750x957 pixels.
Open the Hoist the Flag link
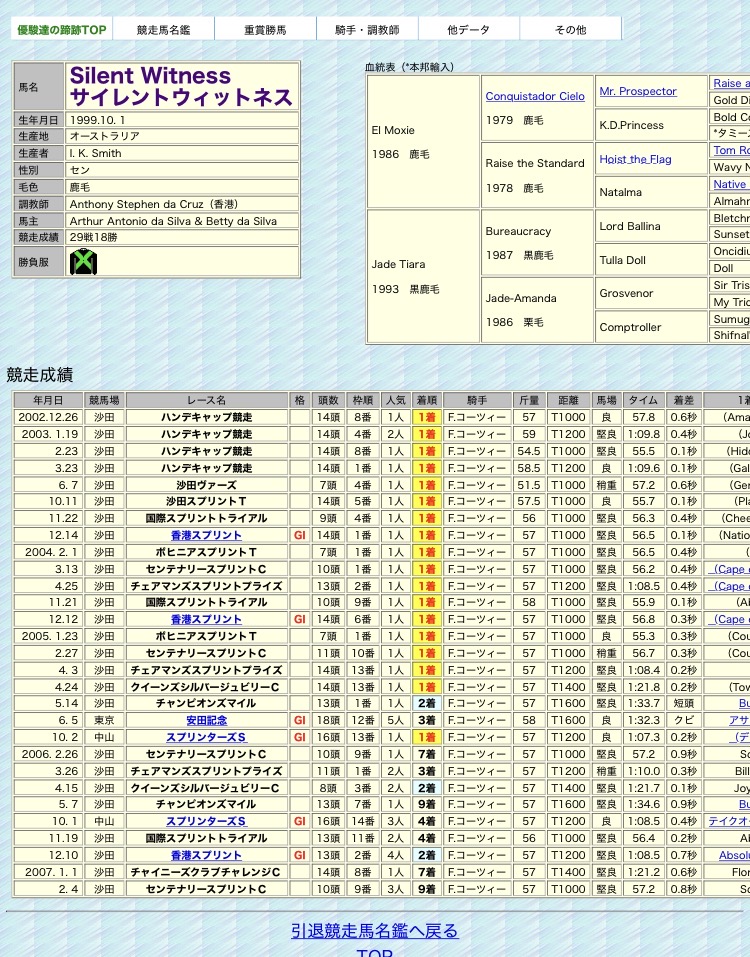pyautogui.click(x=635, y=160)
